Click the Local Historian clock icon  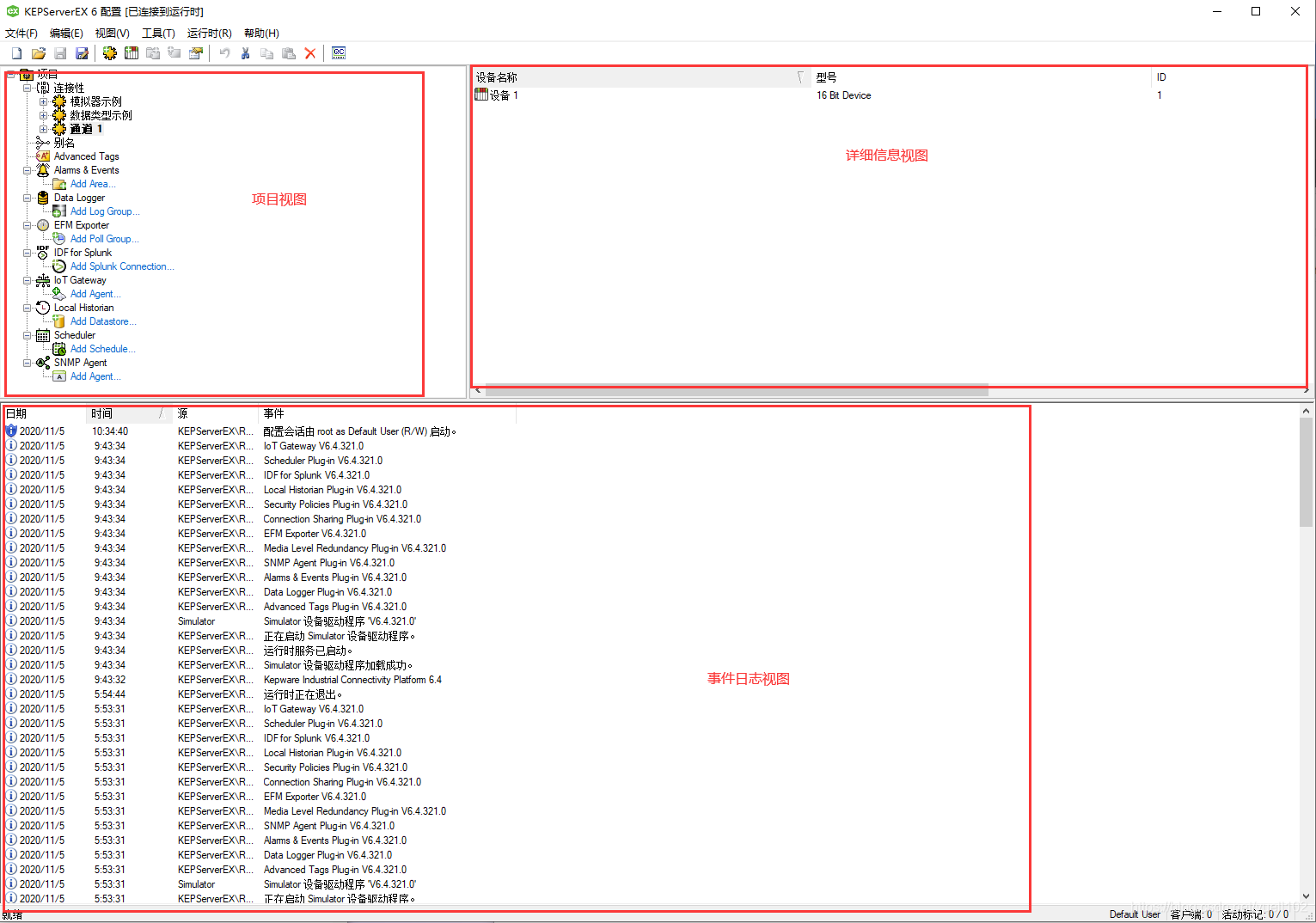[x=43, y=308]
